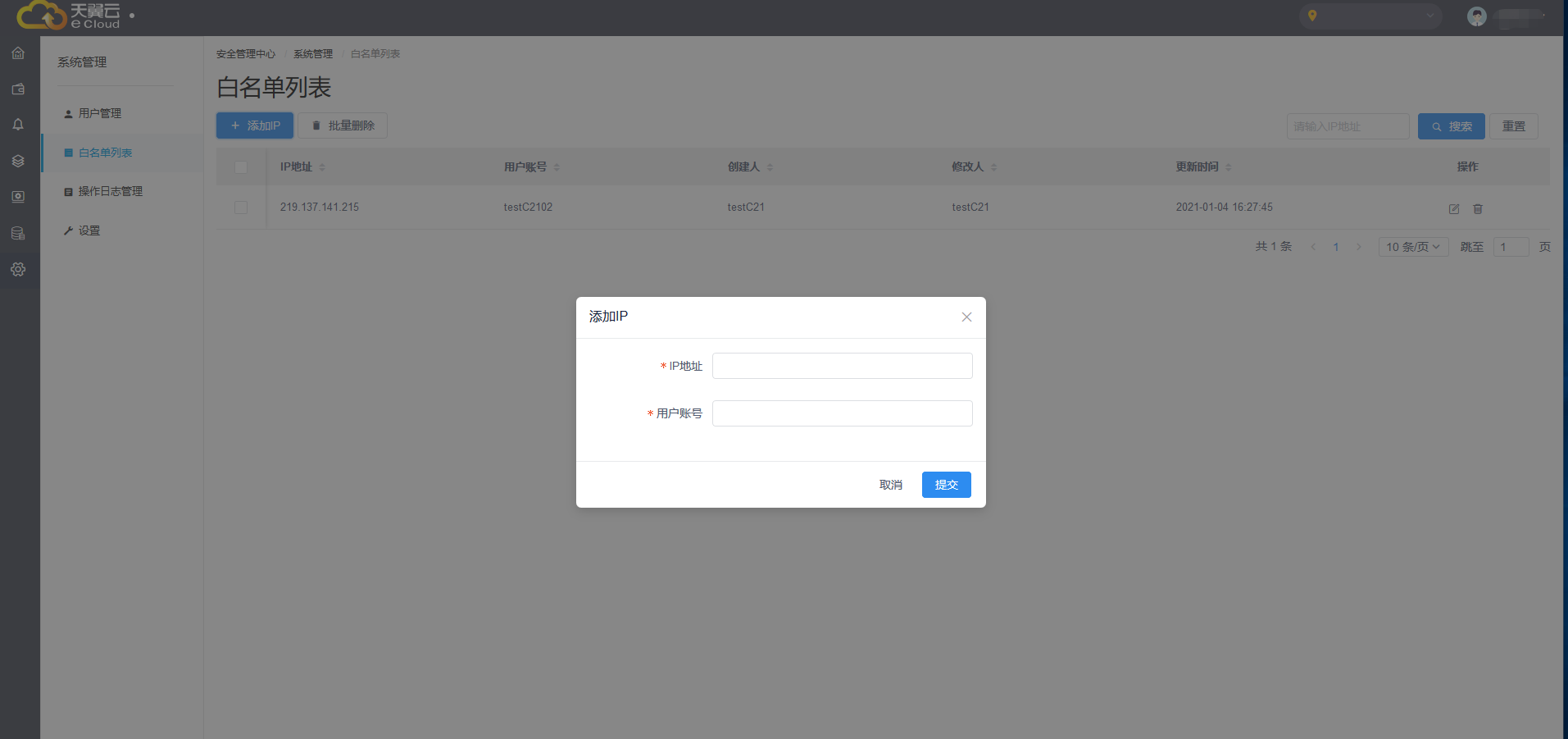Click the gear settings sidebar icon
The height and width of the screenshot is (739, 1568).
(x=18, y=270)
